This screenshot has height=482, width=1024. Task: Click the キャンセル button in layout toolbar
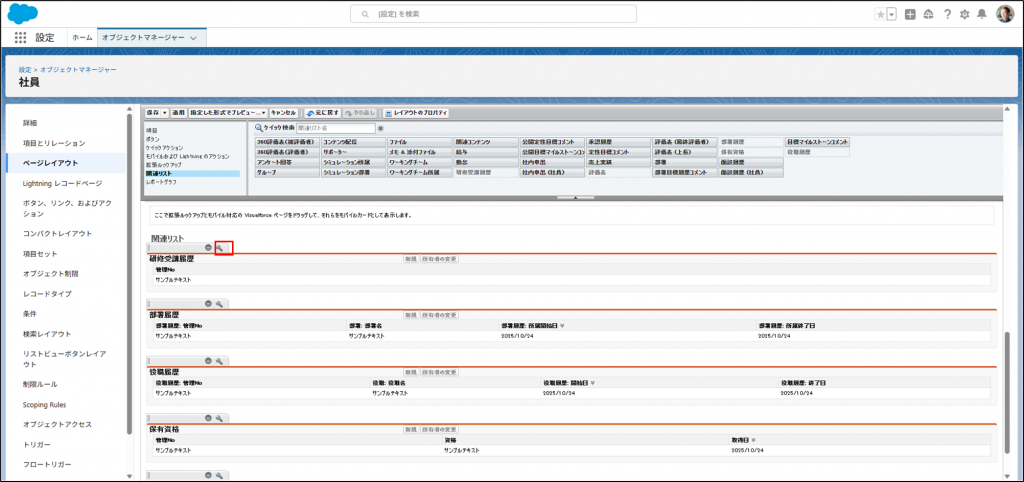[x=284, y=113]
